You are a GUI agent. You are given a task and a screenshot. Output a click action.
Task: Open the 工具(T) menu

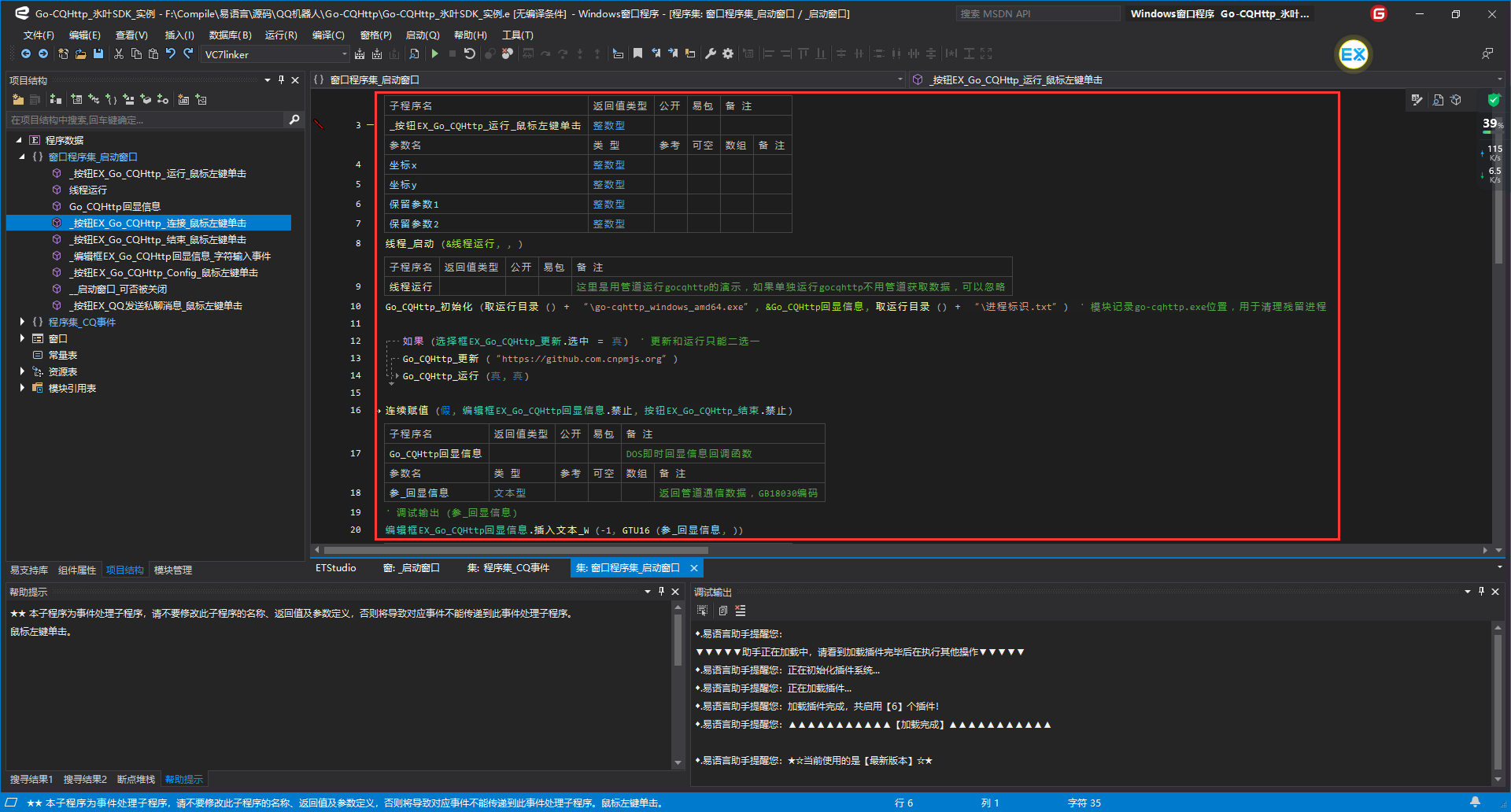coord(518,35)
